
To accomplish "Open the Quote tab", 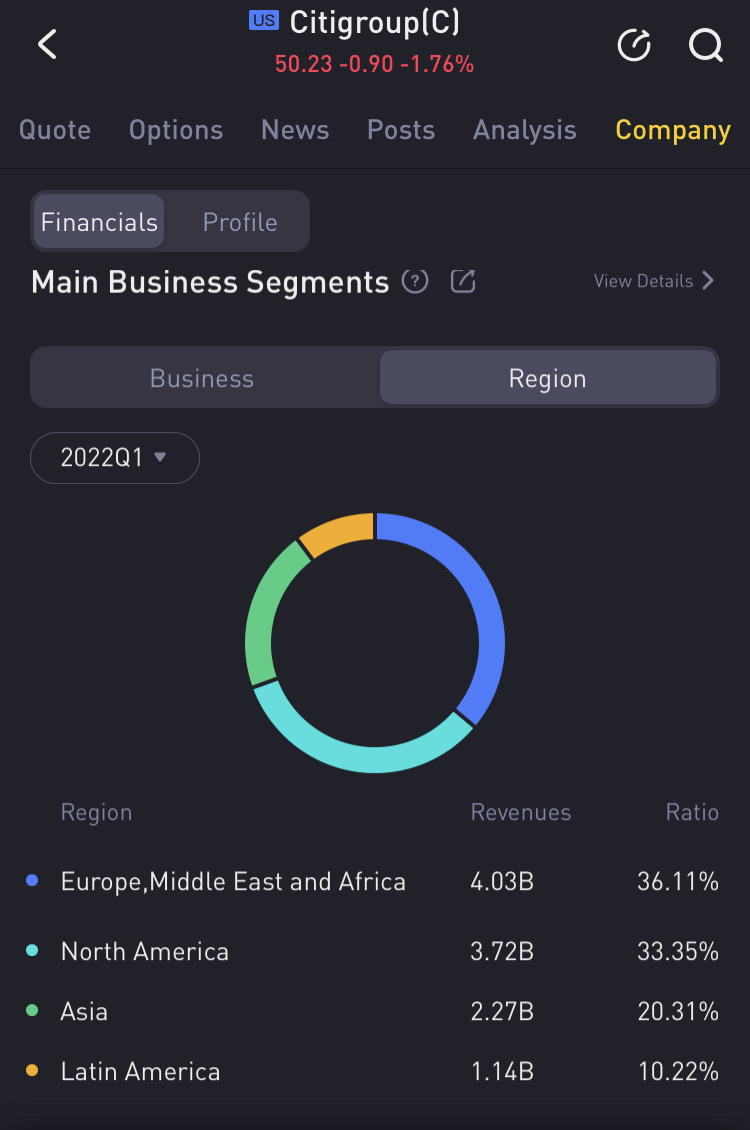I will tap(55, 130).
